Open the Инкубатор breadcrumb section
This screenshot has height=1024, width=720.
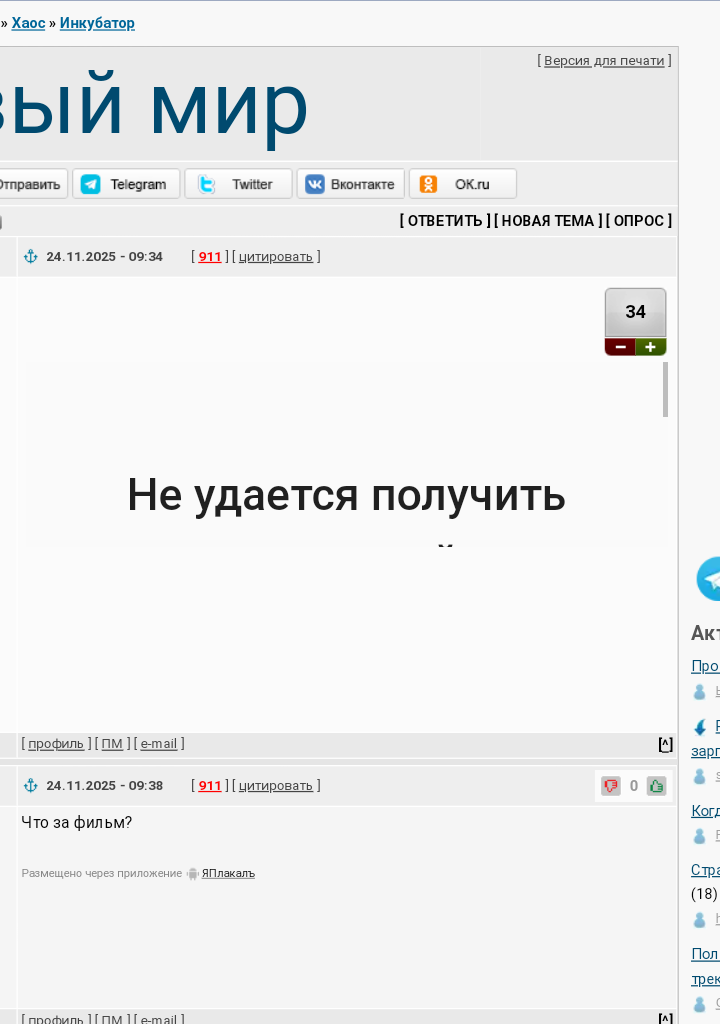[97, 23]
